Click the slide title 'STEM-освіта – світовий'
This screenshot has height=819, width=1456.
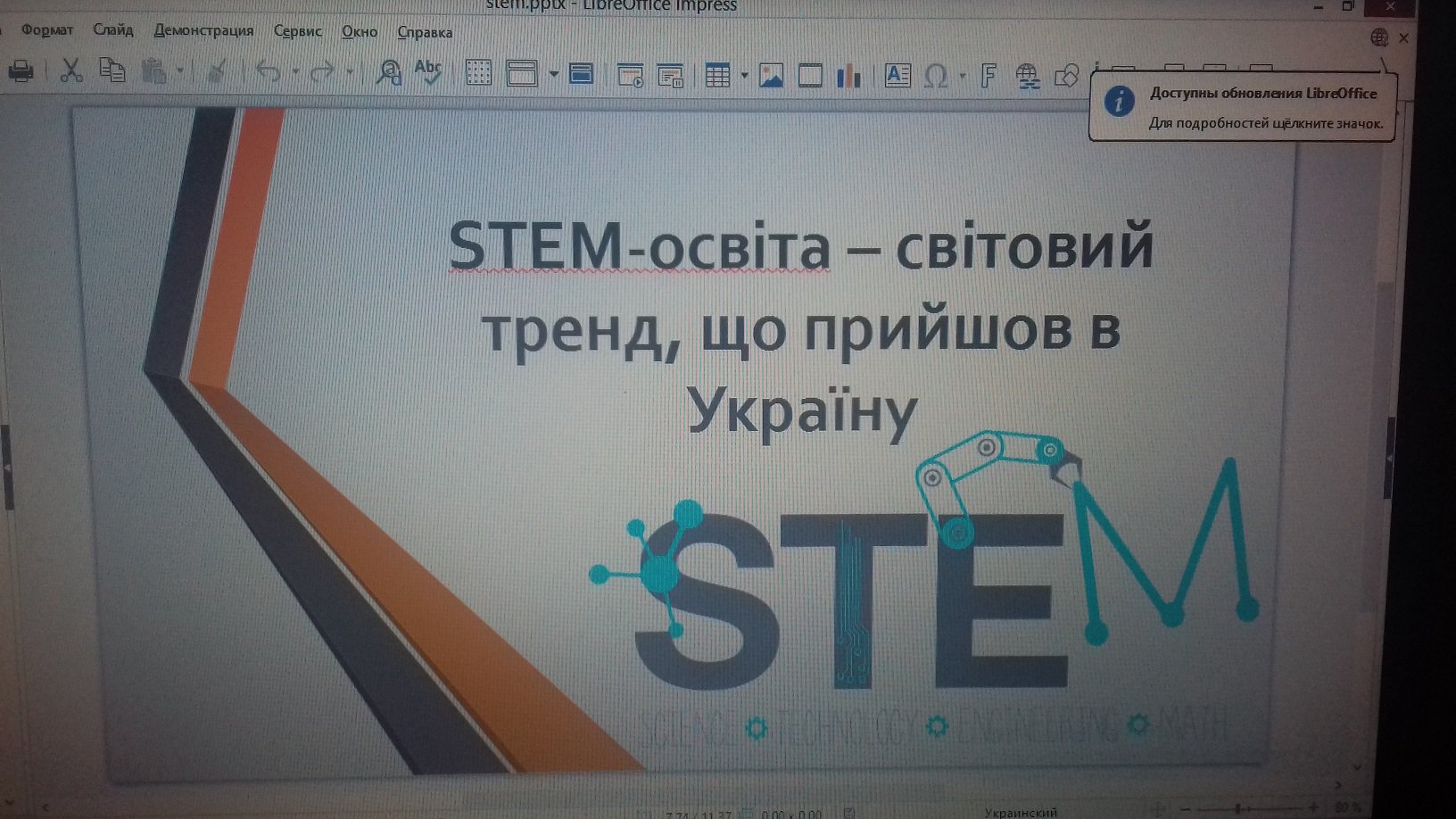tap(800, 246)
